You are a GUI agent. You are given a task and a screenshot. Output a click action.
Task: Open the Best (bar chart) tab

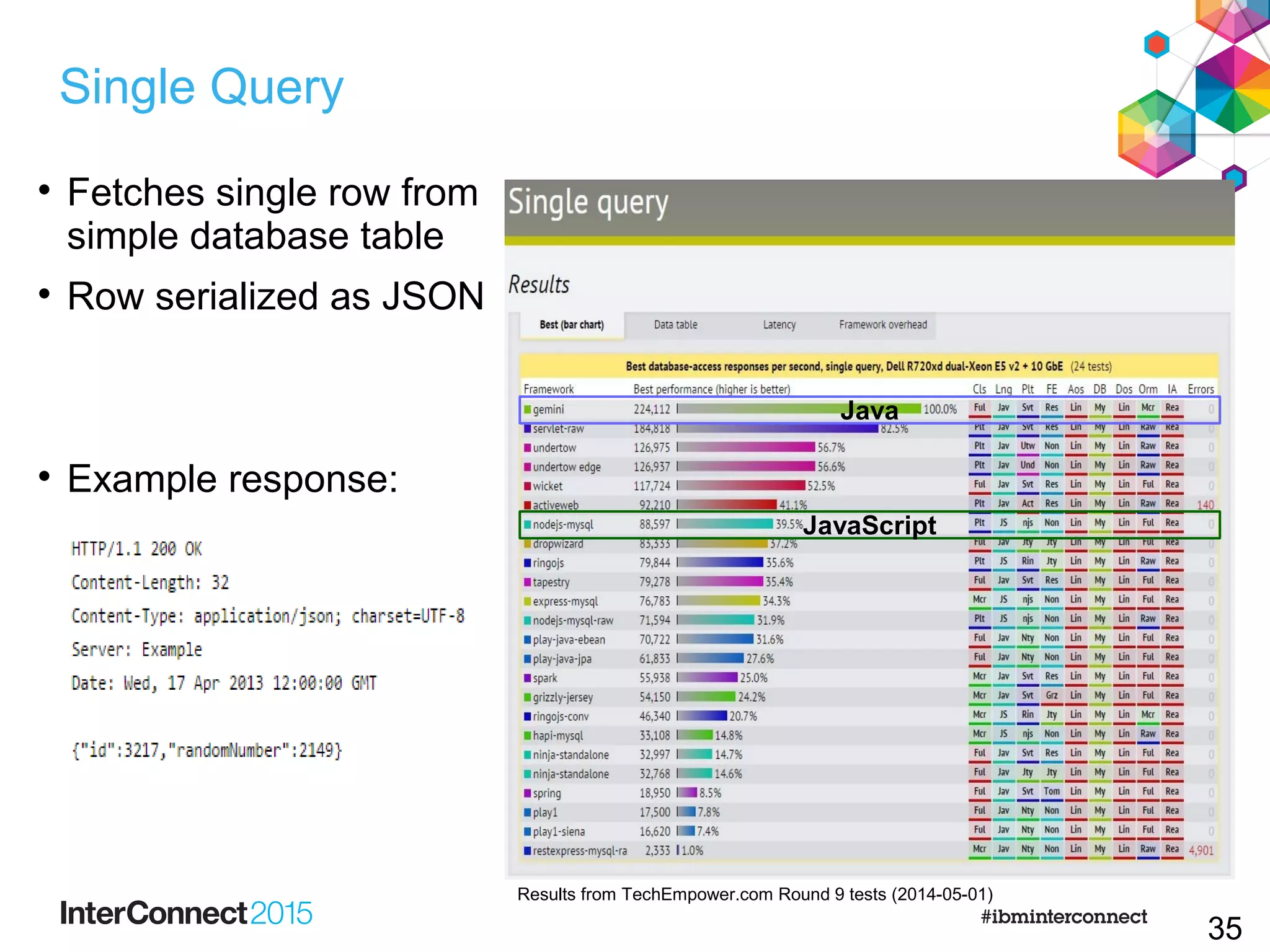(x=571, y=325)
